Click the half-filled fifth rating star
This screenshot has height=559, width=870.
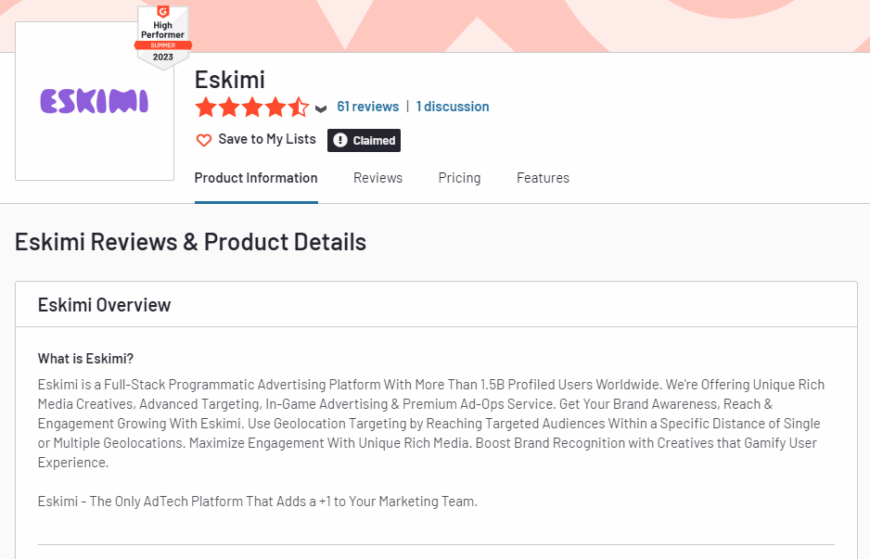coord(299,107)
